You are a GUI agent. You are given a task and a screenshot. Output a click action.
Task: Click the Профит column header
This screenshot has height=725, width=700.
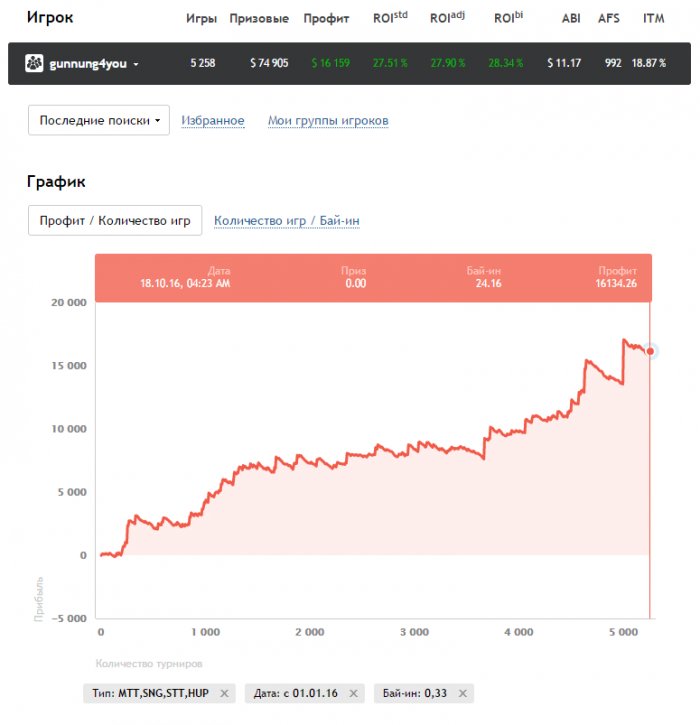[x=326, y=18]
